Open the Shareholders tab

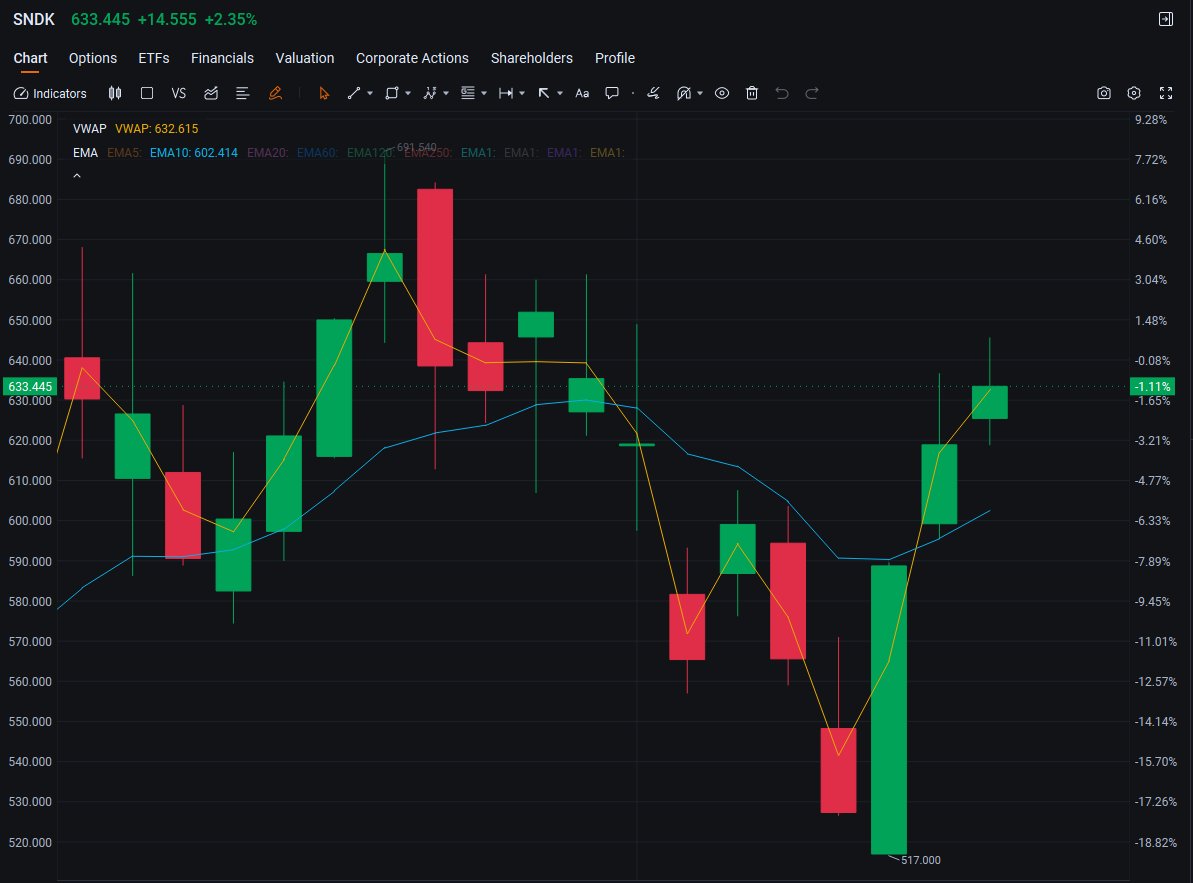point(532,59)
